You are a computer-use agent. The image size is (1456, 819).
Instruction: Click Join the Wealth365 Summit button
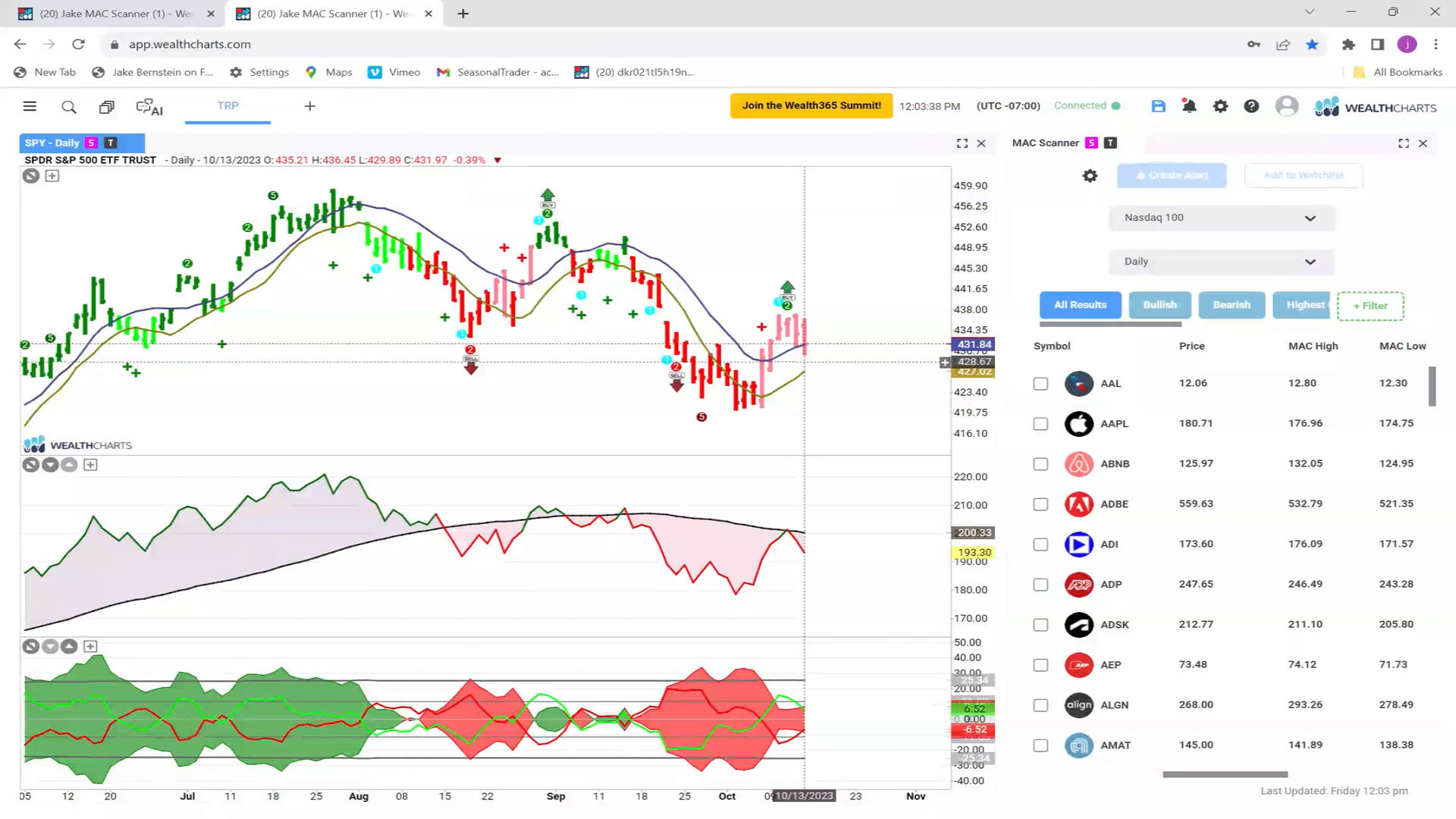coord(811,105)
